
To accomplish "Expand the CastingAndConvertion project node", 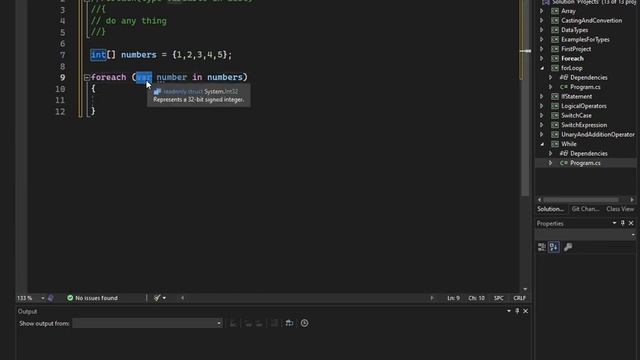I will click(542, 20).
